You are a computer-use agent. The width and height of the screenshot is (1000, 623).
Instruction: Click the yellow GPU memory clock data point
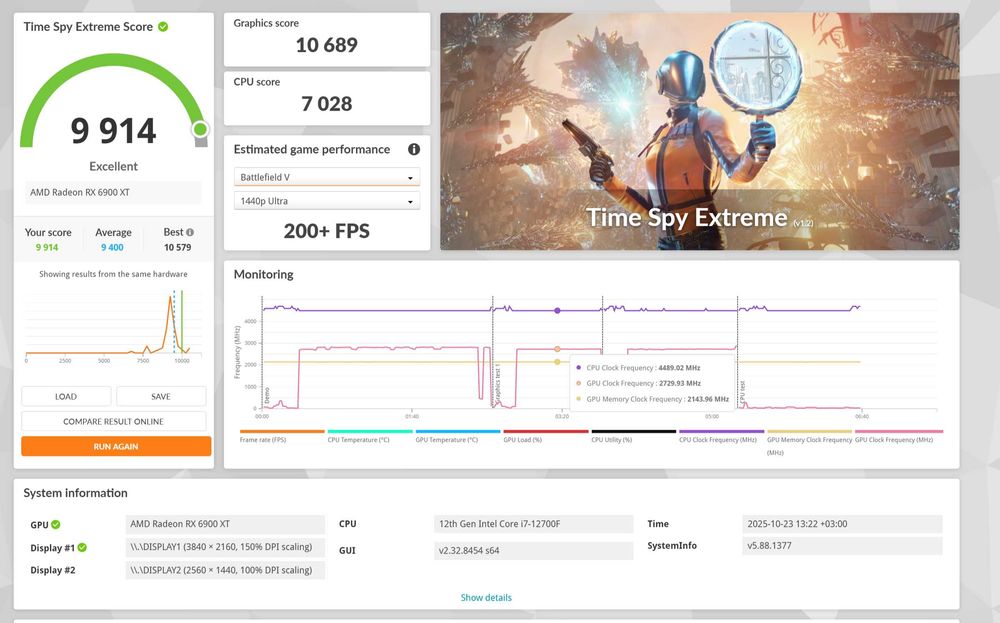[x=557, y=362]
